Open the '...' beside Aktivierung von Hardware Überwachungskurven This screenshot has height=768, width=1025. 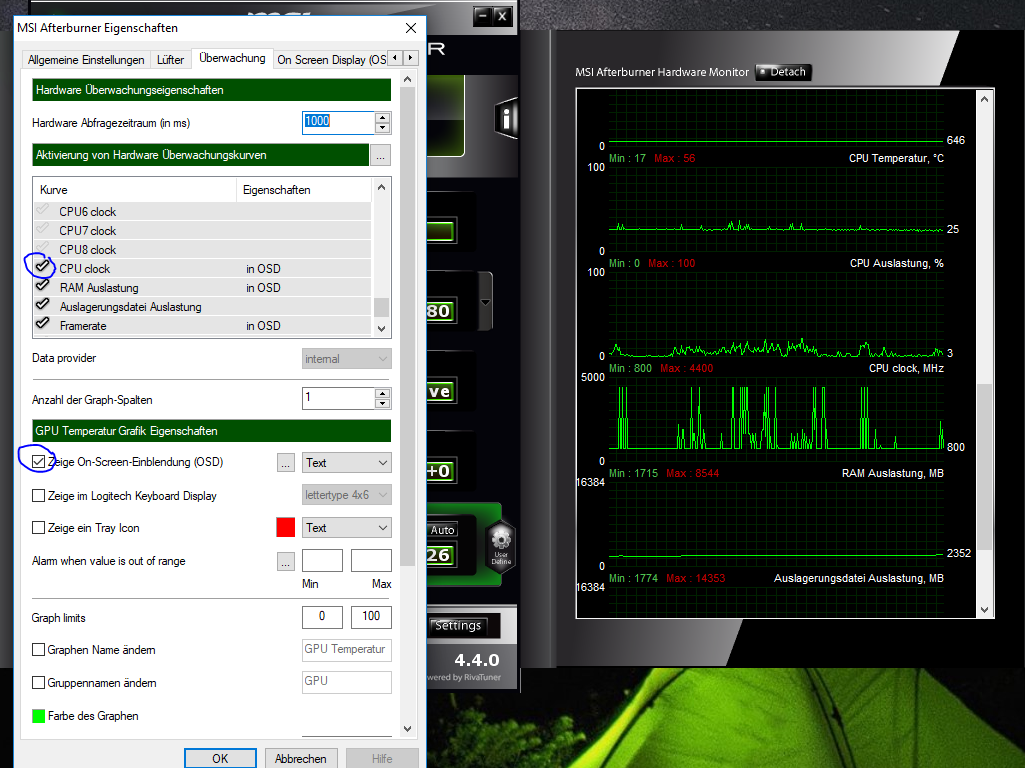[380, 156]
